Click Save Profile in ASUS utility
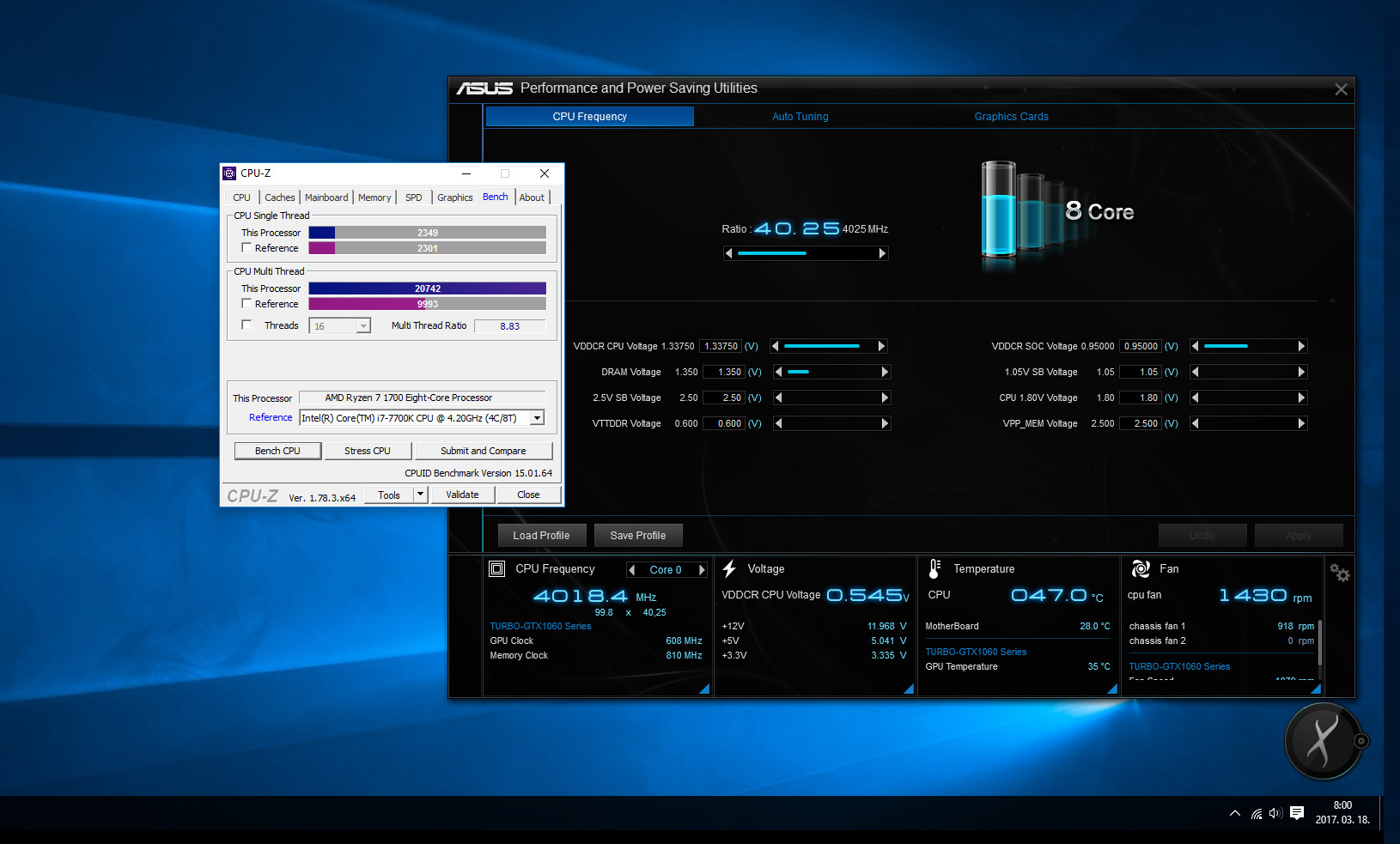 click(x=638, y=535)
